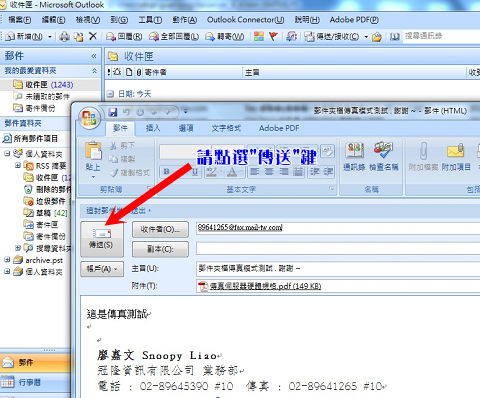Center text in the ribbon
The image size is (480, 398).
pyautogui.click(x=269, y=172)
